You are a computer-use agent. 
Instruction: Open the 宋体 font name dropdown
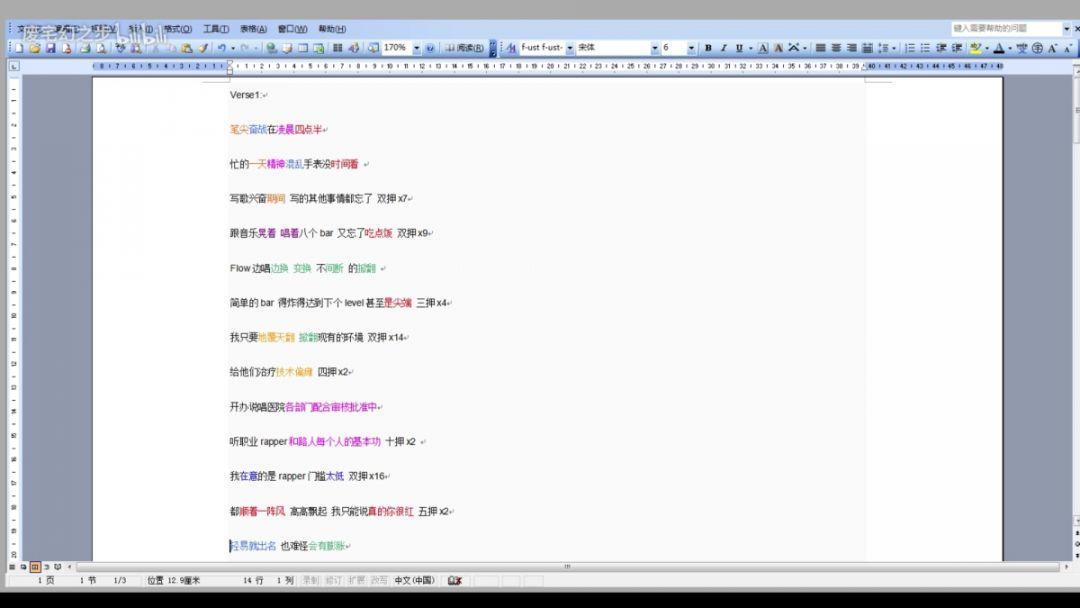[x=655, y=48]
